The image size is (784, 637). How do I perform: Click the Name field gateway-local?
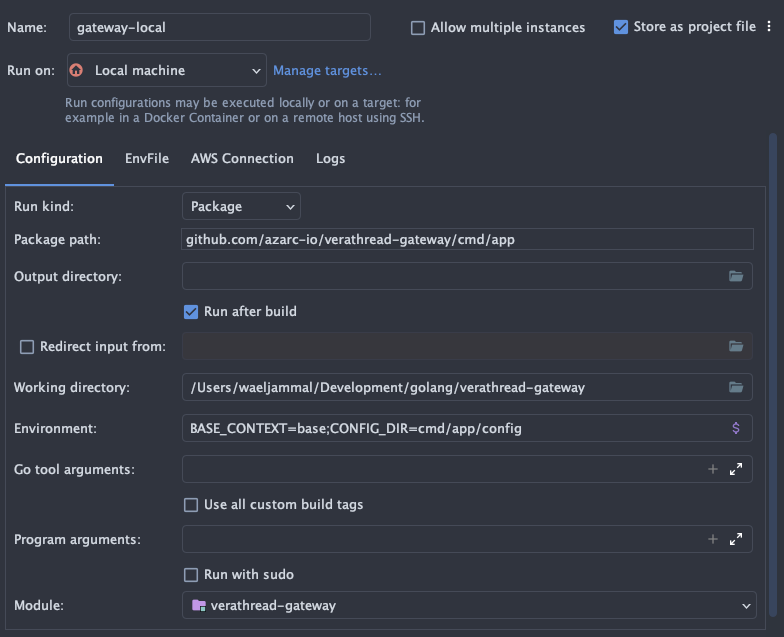click(220, 27)
